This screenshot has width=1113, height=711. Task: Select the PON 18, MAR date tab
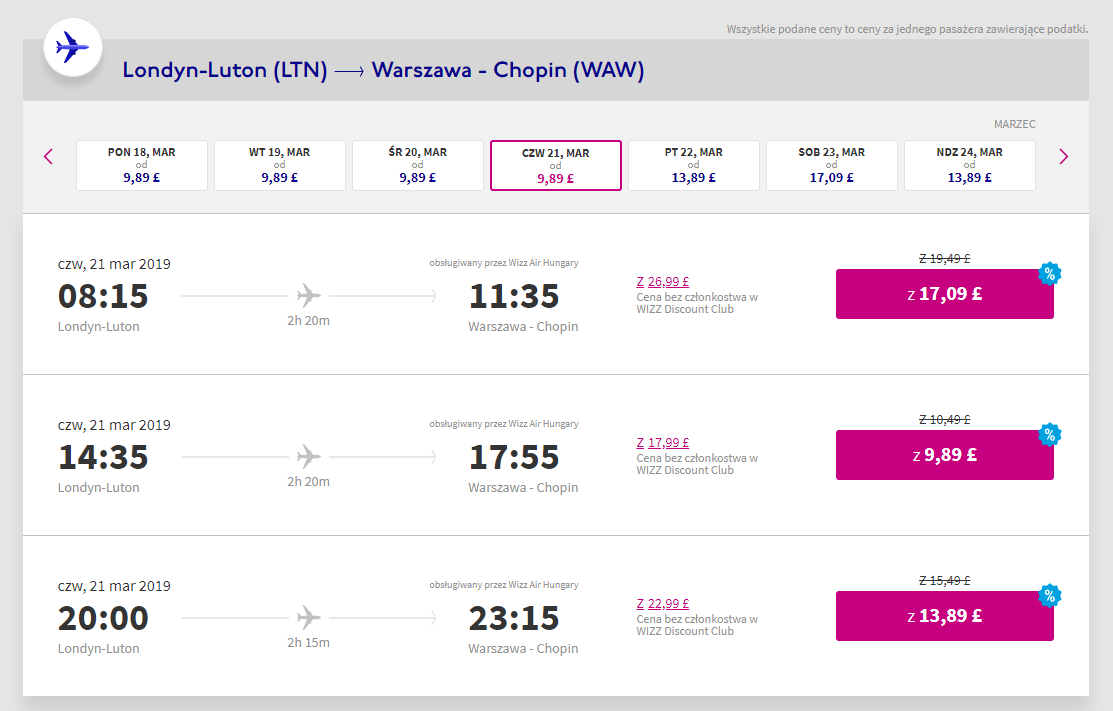(x=142, y=165)
